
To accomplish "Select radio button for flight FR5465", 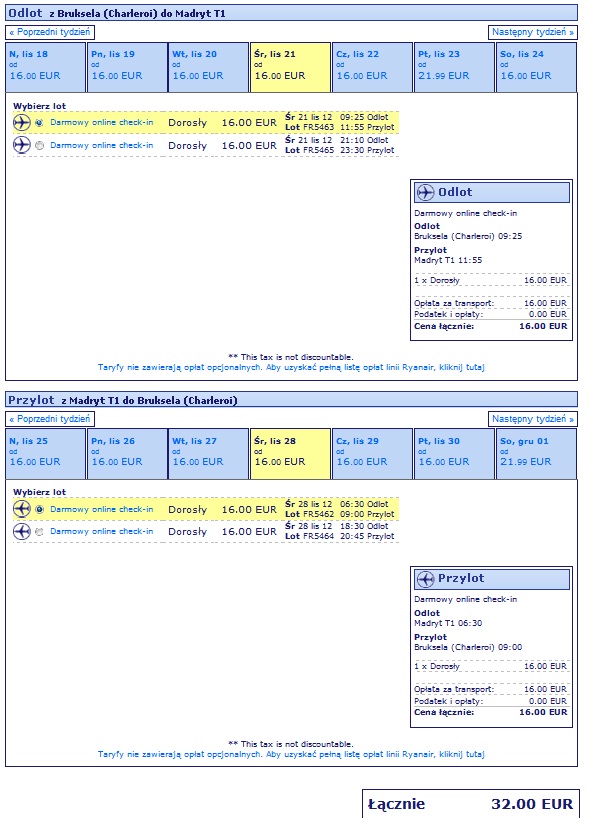I will coord(39,146).
